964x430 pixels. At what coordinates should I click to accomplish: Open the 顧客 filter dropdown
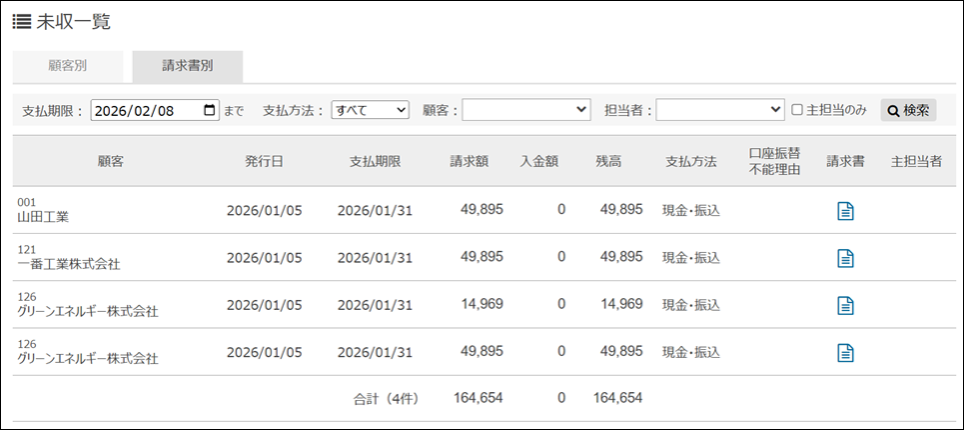pos(526,110)
